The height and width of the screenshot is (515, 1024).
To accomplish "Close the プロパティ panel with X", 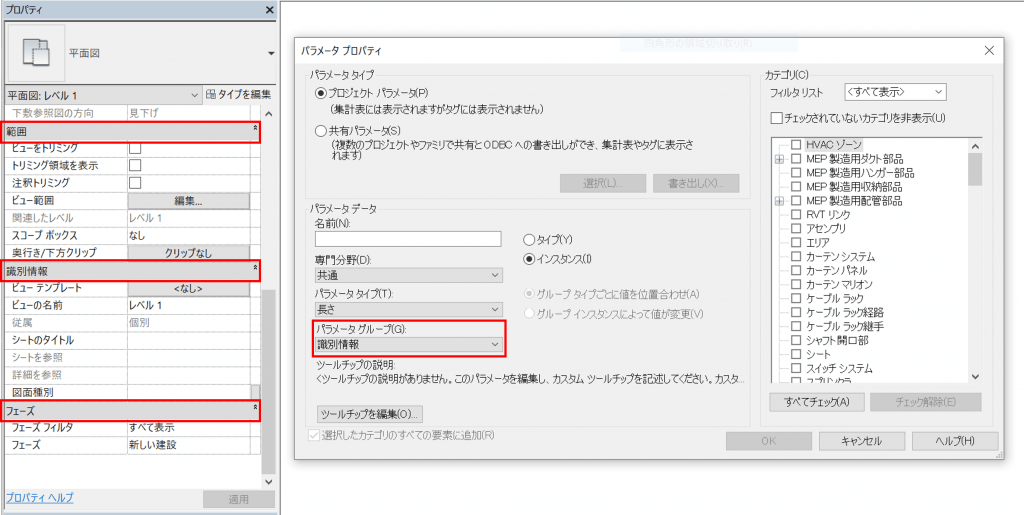I will pyautogui.click(x=269, y=10).
